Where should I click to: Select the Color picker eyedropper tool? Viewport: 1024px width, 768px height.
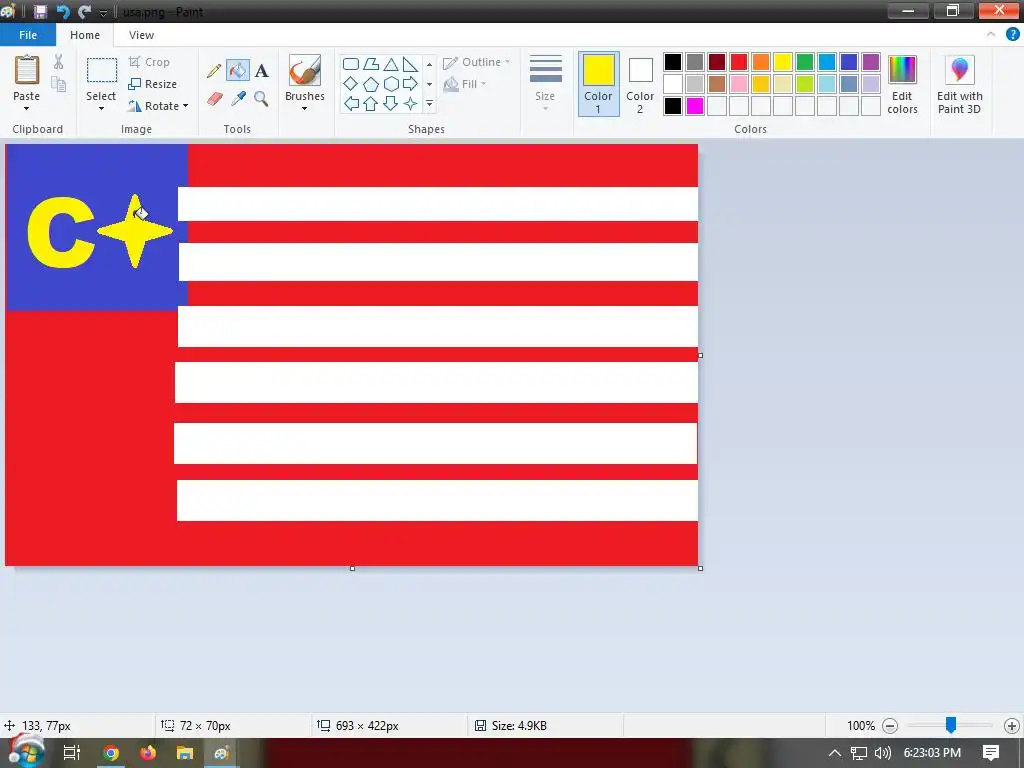tap(238, 99)
